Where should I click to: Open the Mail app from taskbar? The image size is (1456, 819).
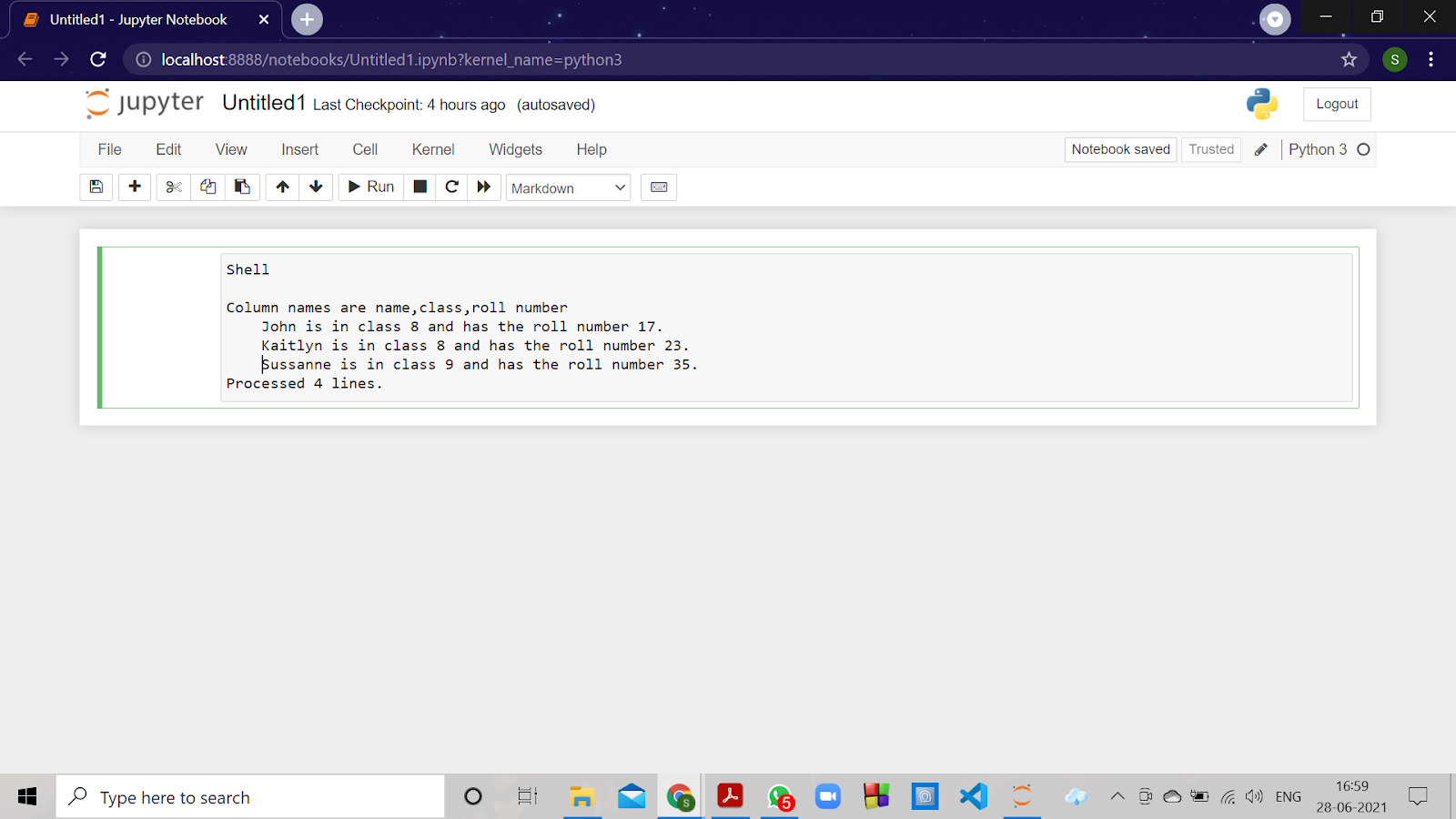click(x=631, y=797)
